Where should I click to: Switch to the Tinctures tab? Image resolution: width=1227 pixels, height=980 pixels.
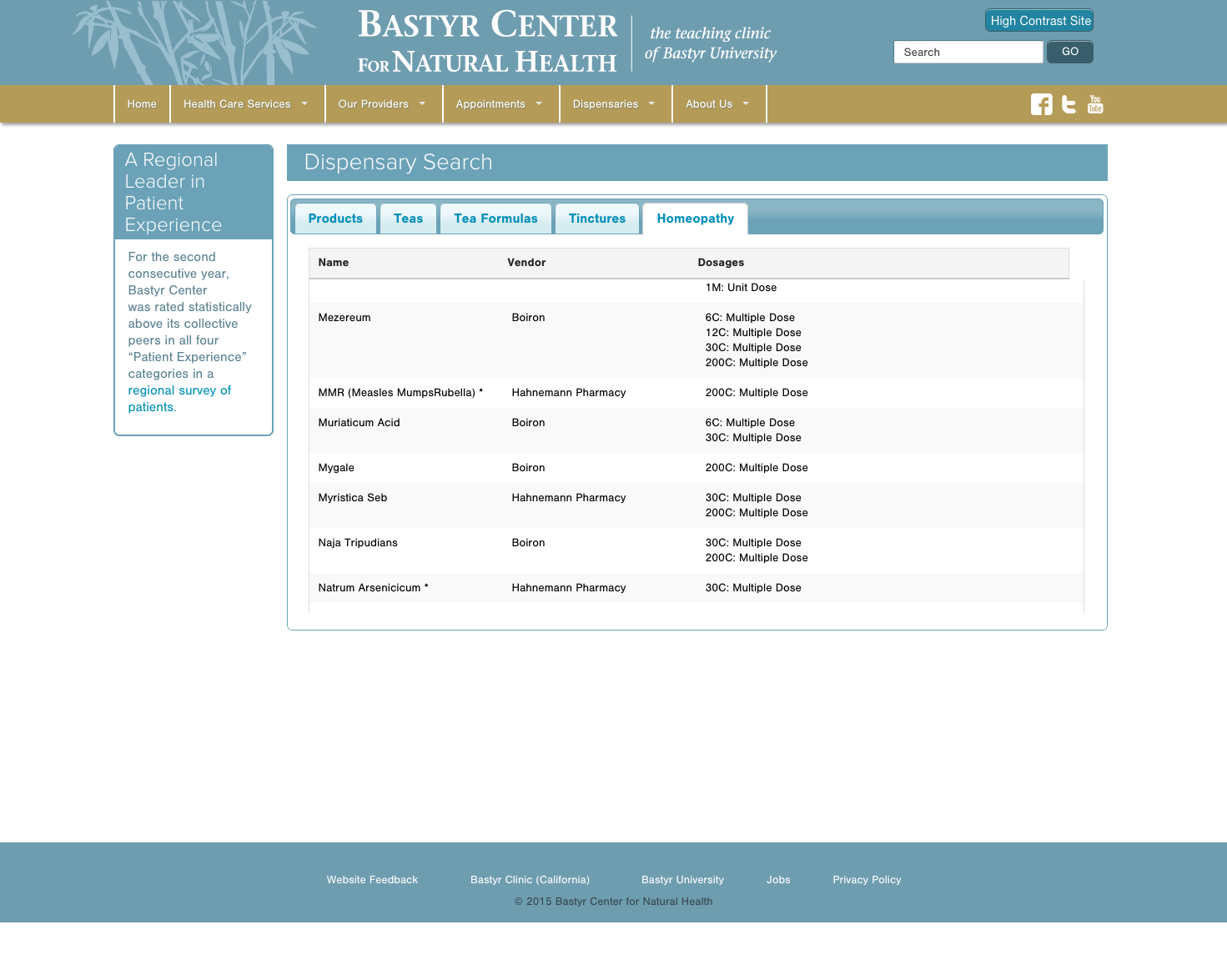click(597, 219)
